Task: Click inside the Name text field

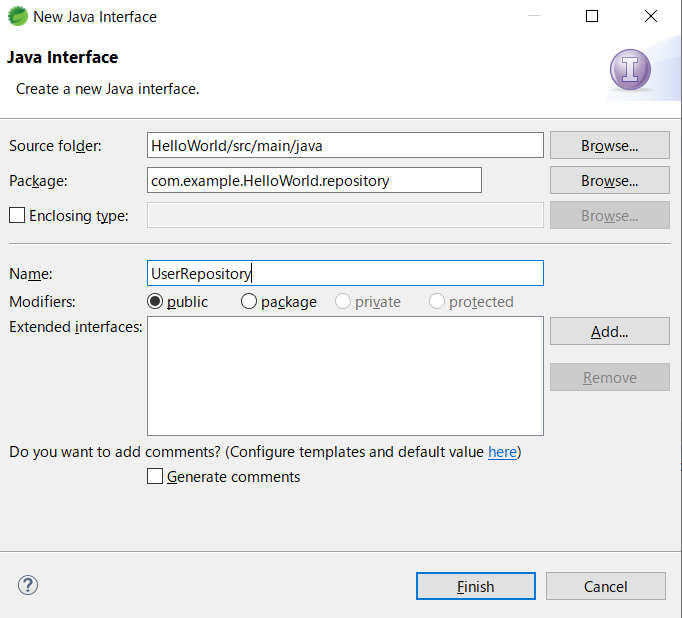Action: coord(345,273)
